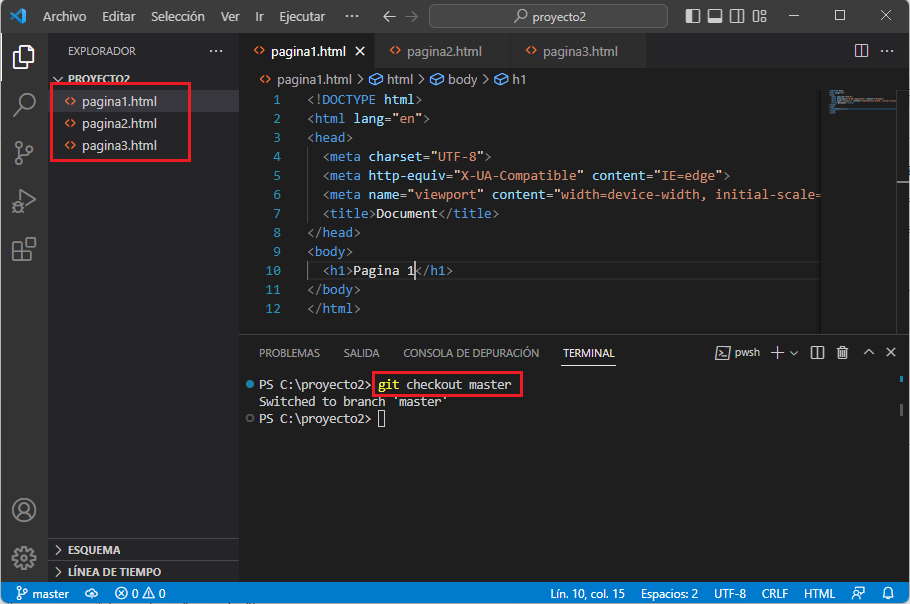Split the editor to the right
The width and height of the screenshot is (910, 604).
pos(861,50)
